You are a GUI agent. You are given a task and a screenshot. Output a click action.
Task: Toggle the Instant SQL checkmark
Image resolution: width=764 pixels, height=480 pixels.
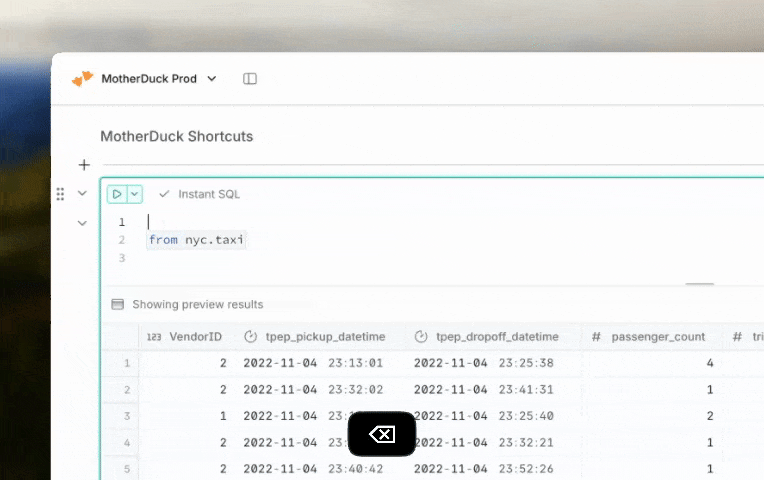[164, 194]
